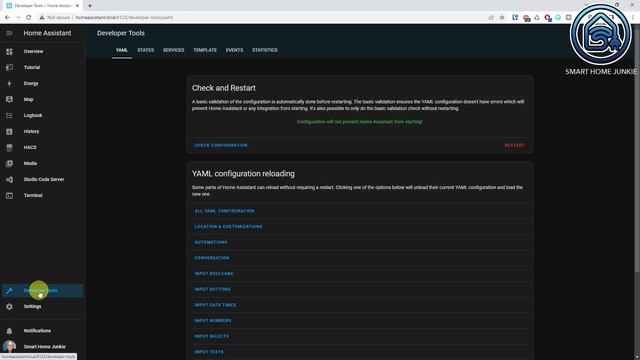The height and width of the screenshot is (360, 640).
Task: Click the Tutorial sidebar icon
Action: click(9, 67)
